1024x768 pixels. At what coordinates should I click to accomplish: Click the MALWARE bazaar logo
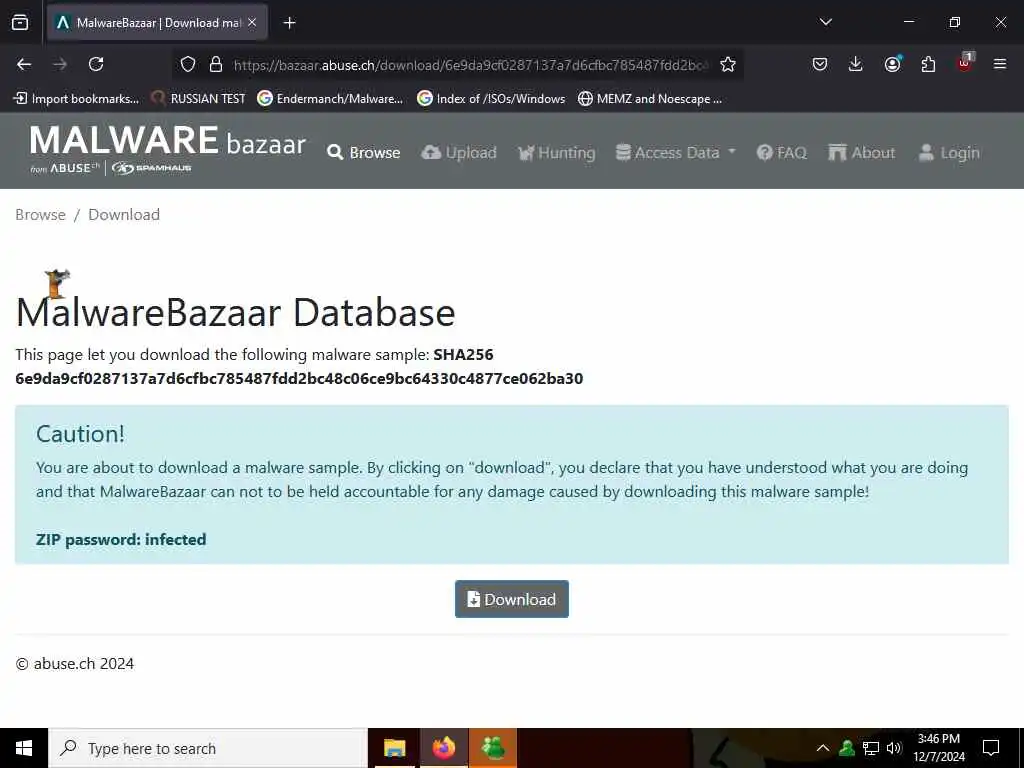167,150
